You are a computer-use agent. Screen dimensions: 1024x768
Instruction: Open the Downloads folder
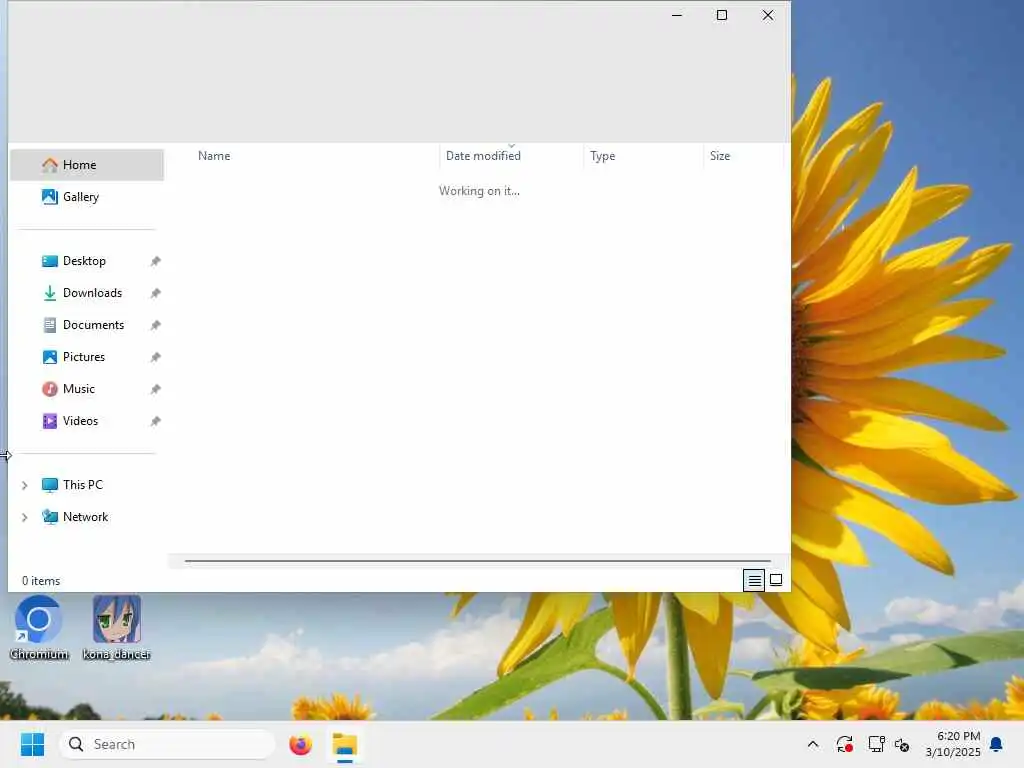(87, 293)
